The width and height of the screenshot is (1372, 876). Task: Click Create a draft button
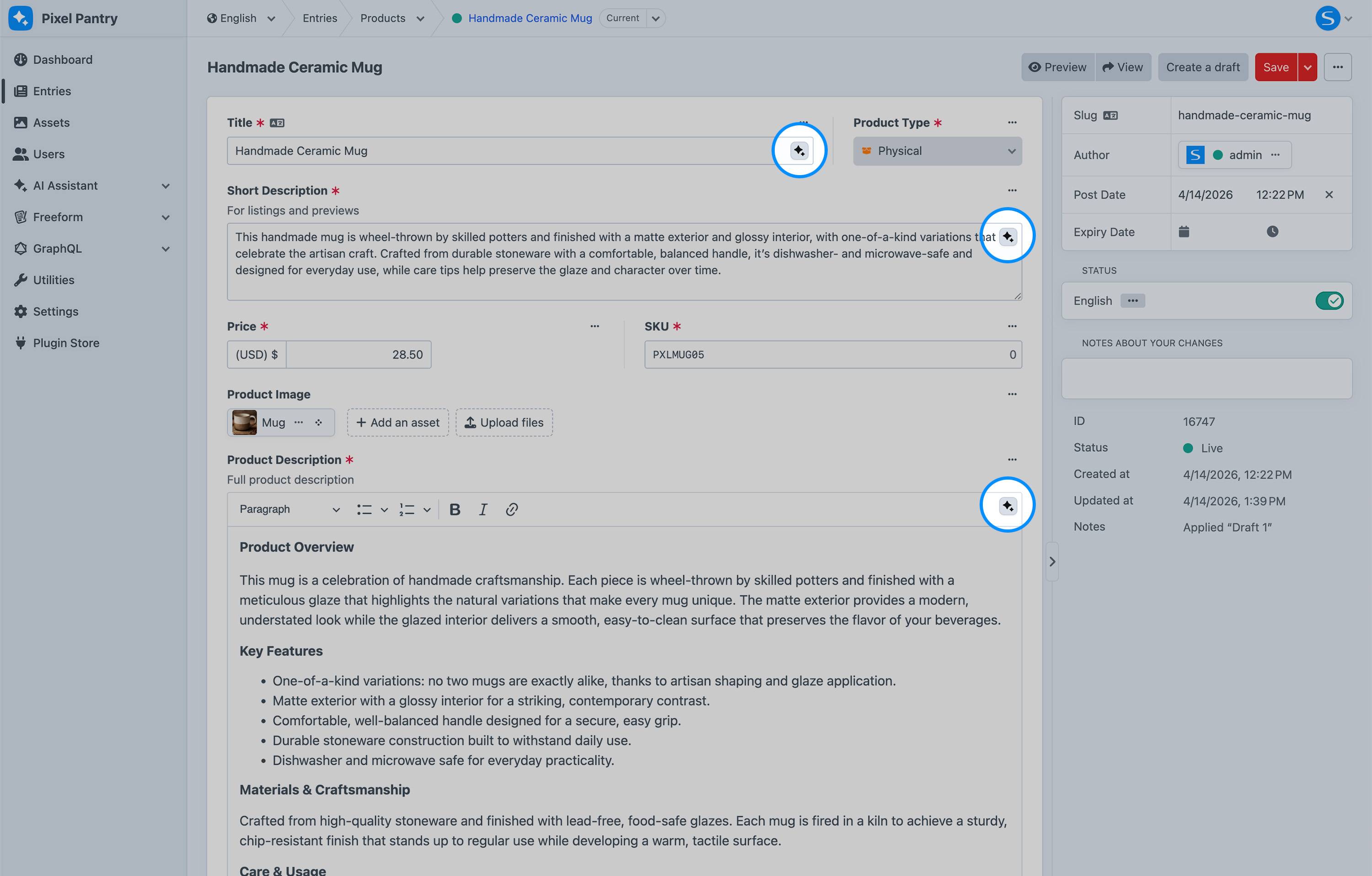click(1202, 67)
